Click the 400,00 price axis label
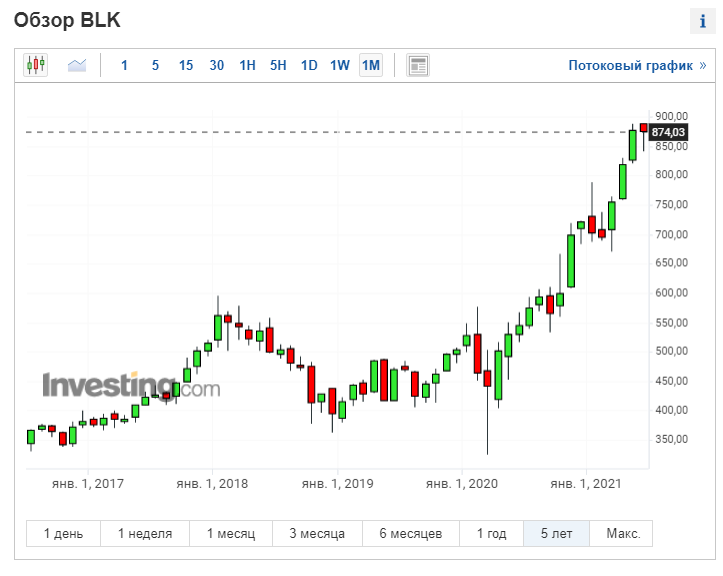 [x=671, y=410]
